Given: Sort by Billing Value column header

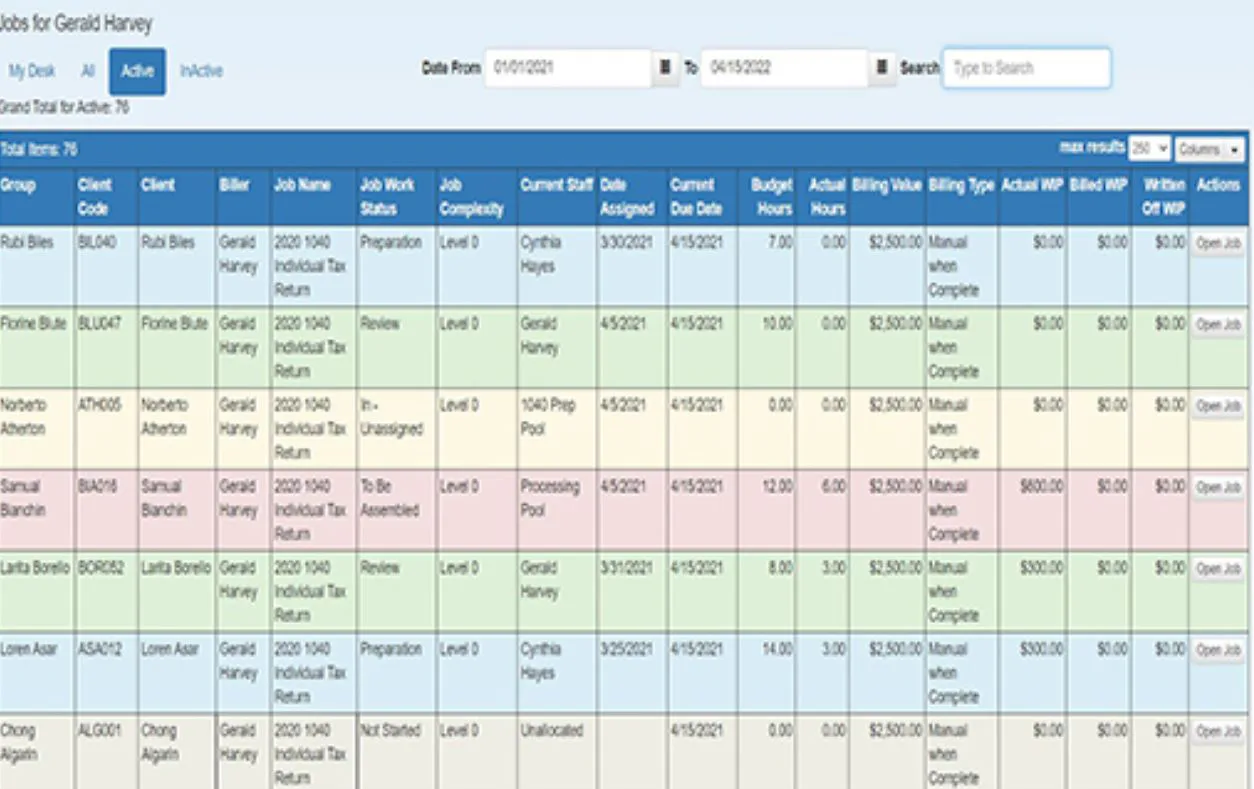Looking at the screenshot, I should click(x=887, y=185).
